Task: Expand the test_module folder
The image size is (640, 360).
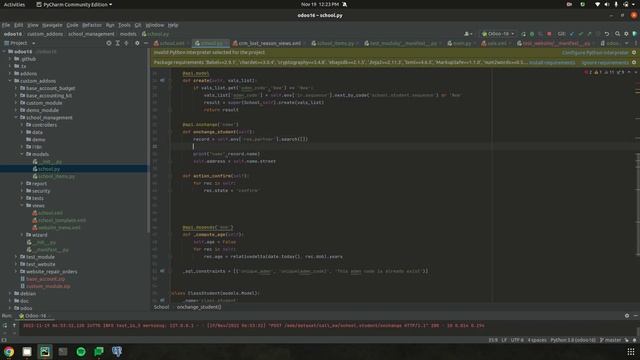Action: click(x=16, y=257)
